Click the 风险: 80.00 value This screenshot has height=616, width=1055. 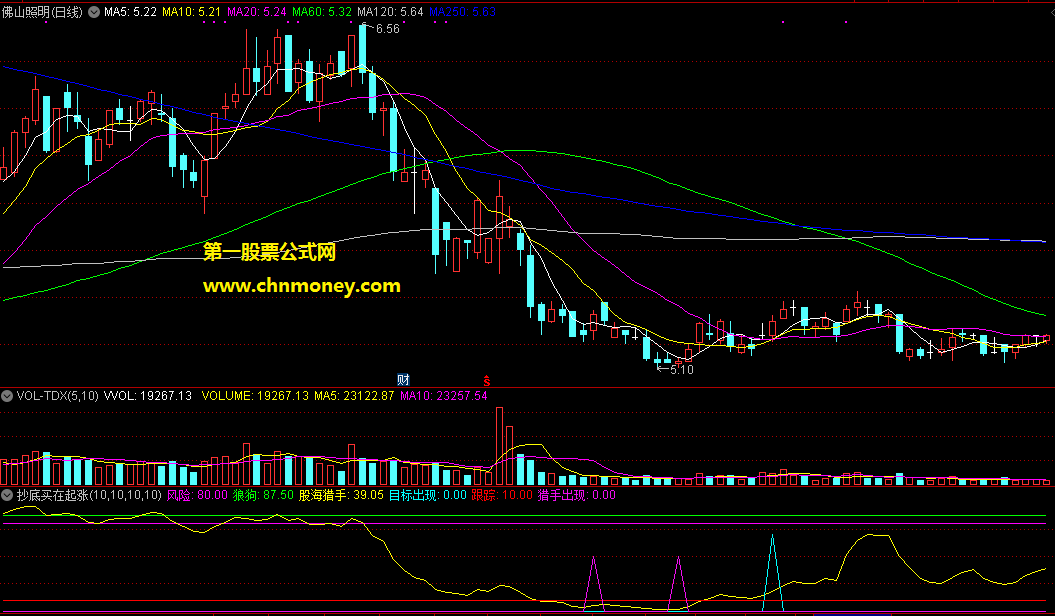pyautogui.click(x=197, y=495)
